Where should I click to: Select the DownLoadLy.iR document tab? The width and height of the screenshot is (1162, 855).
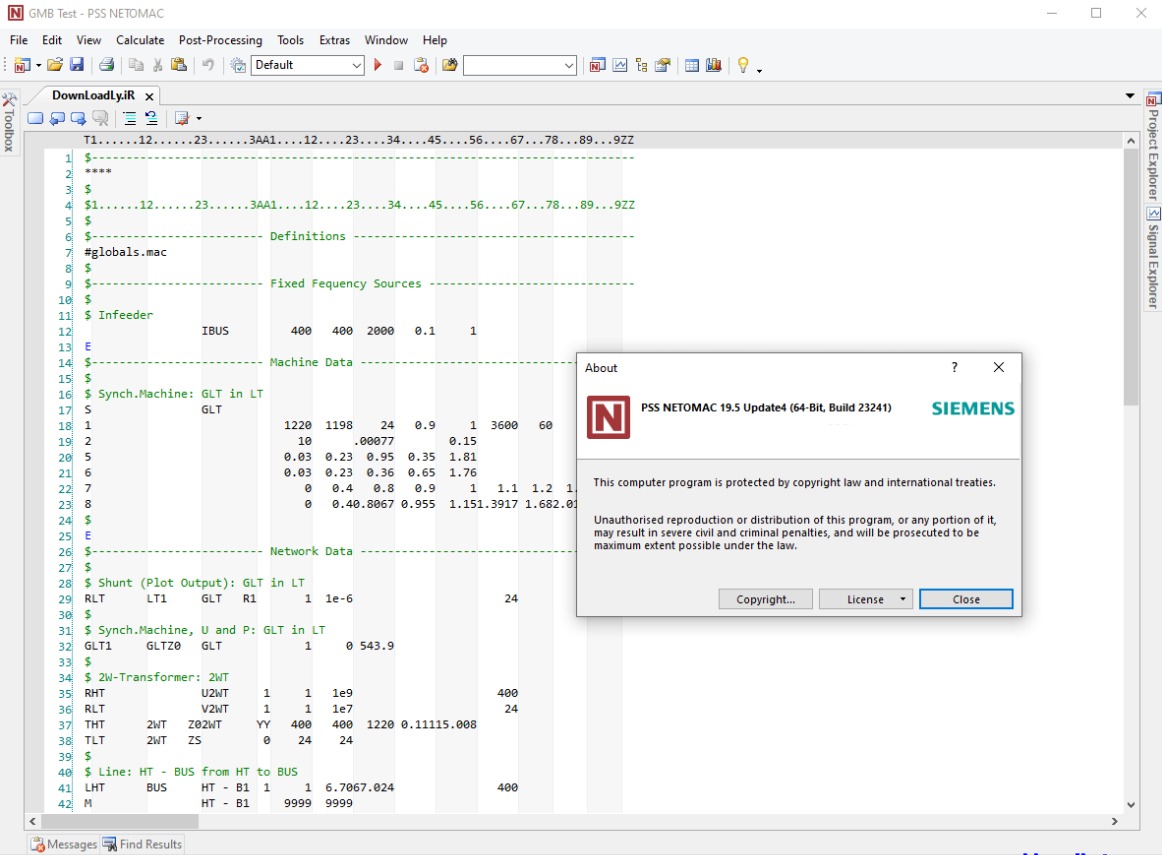[93, 96]
